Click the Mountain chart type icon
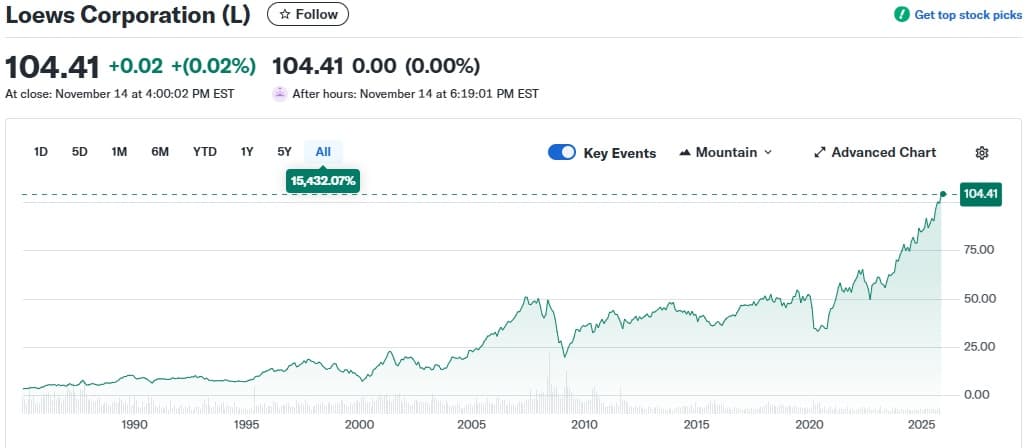 click(x=685, y=153)
